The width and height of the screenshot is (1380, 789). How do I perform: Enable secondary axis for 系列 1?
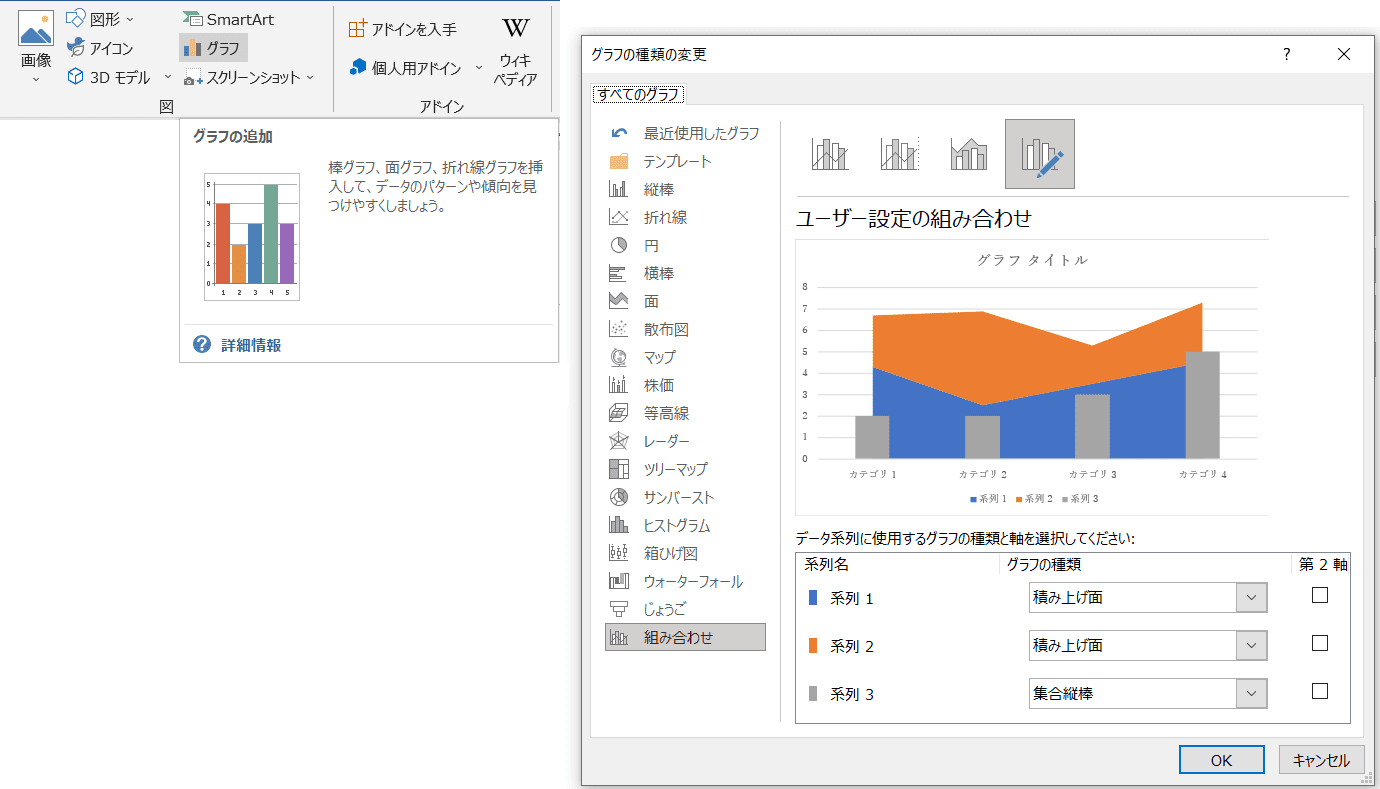point(1319,595)
